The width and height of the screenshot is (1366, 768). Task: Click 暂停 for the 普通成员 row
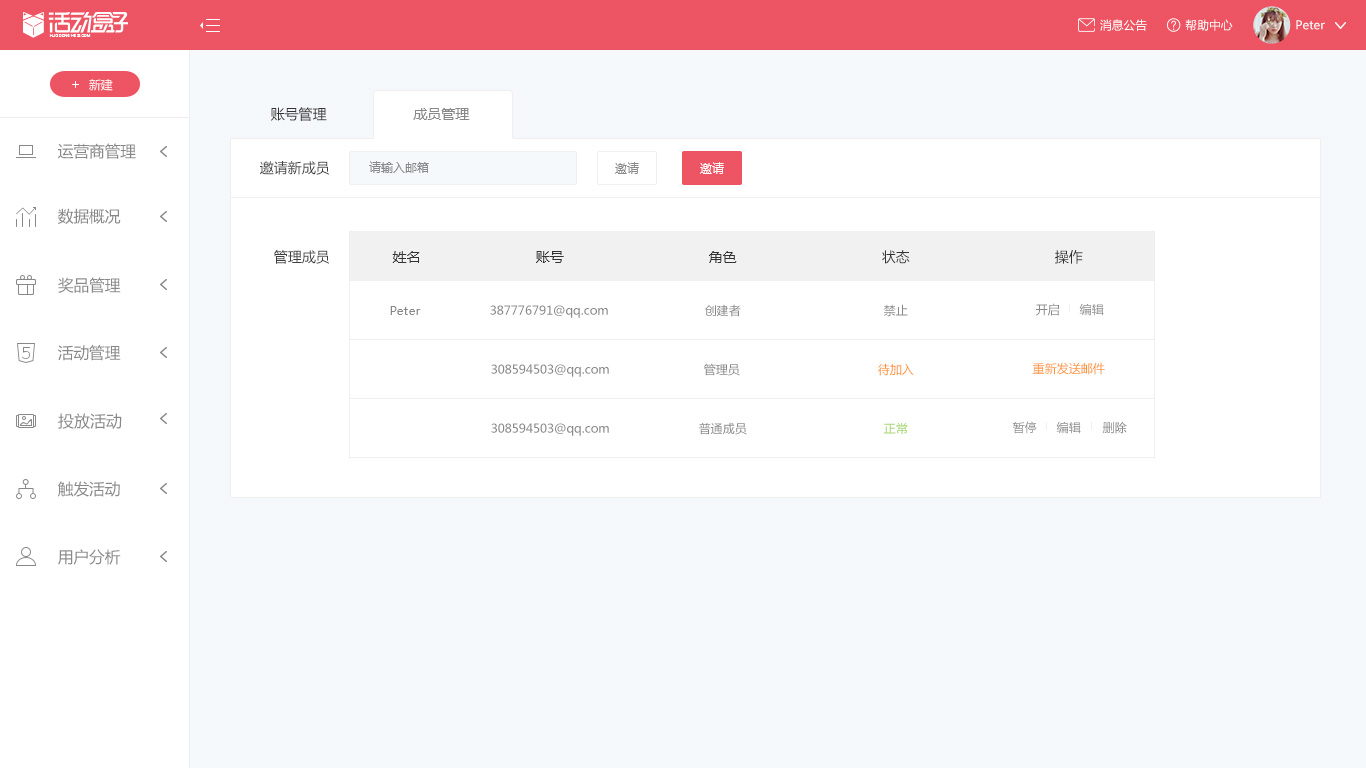point(1024,428)
